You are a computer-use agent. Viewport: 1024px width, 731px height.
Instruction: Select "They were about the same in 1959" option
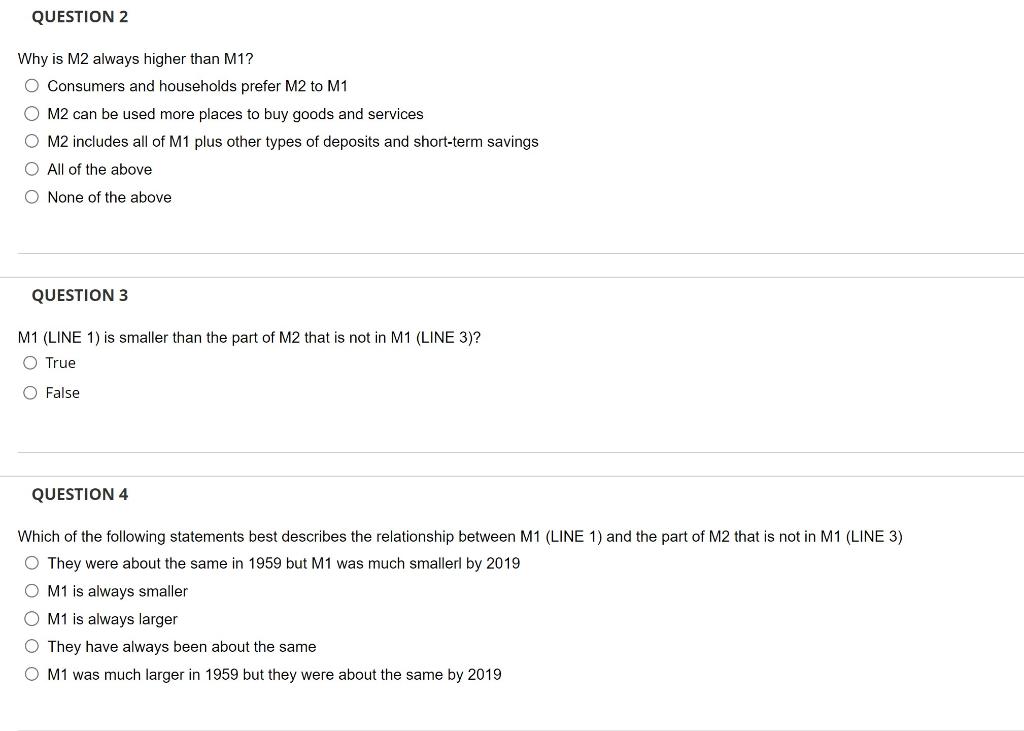[x=31, y=562]
